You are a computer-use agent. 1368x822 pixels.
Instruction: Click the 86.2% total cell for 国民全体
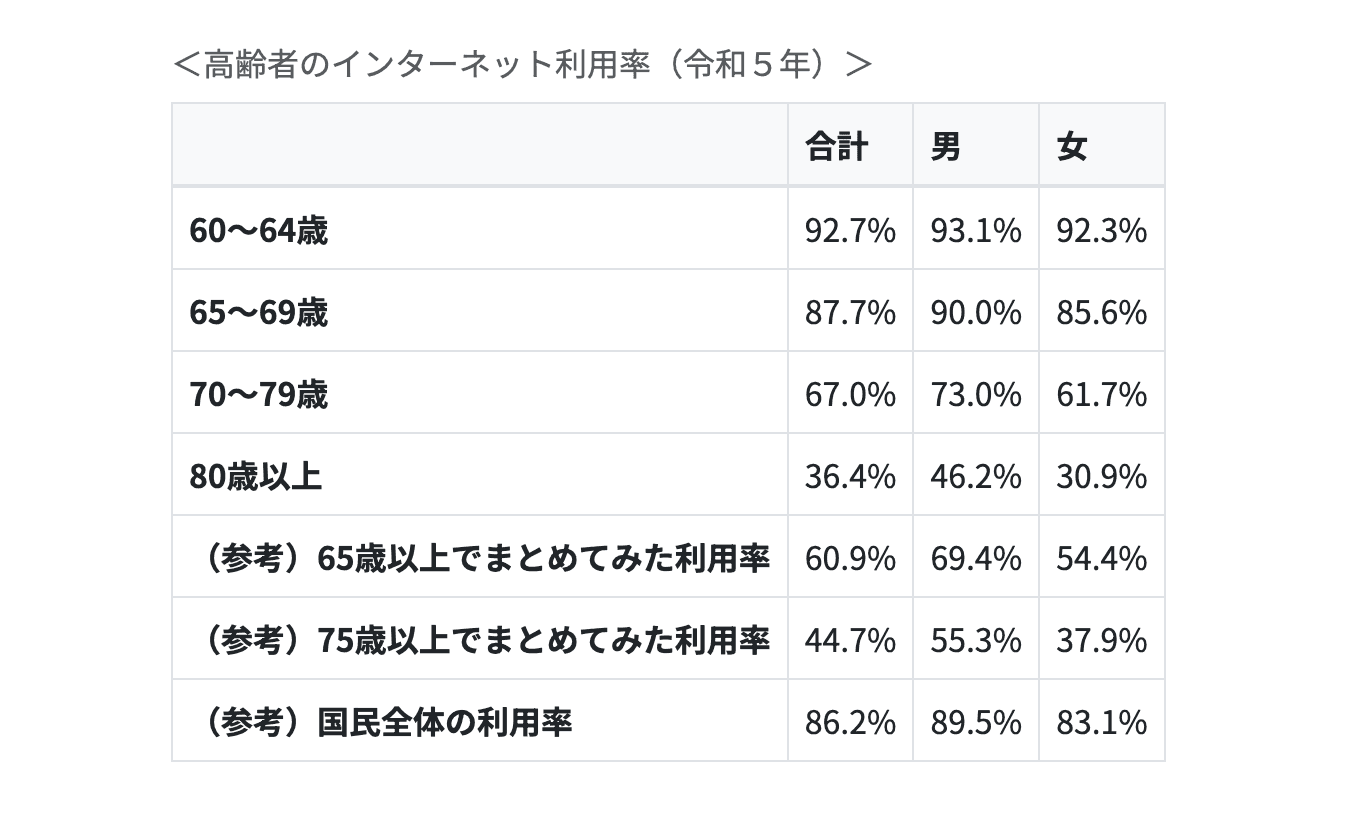click(x=850, y=722)
